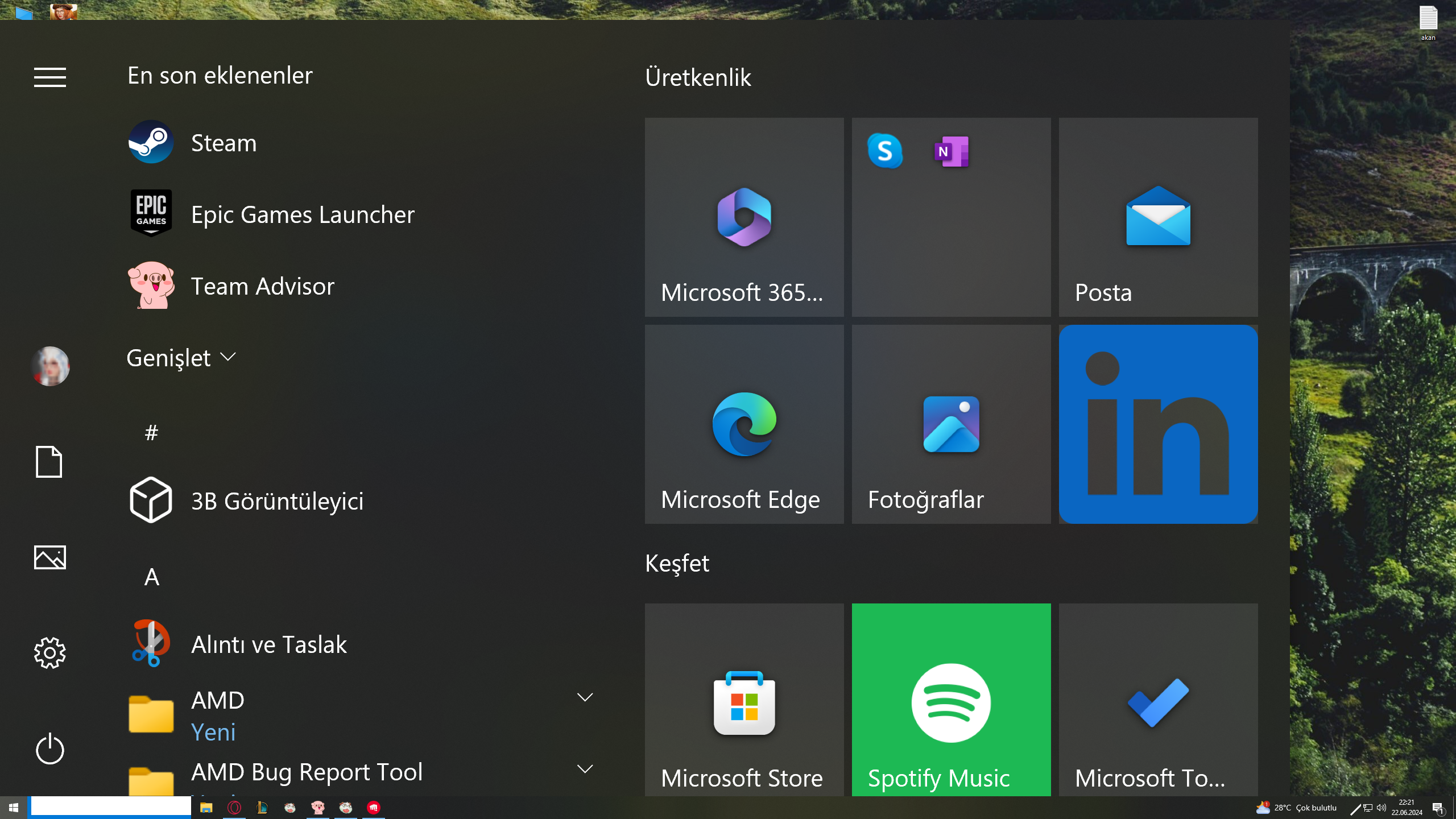Open File Explorer from the taskbar
The width and height of the screenshot is (1456, 819).
[206, 808]
